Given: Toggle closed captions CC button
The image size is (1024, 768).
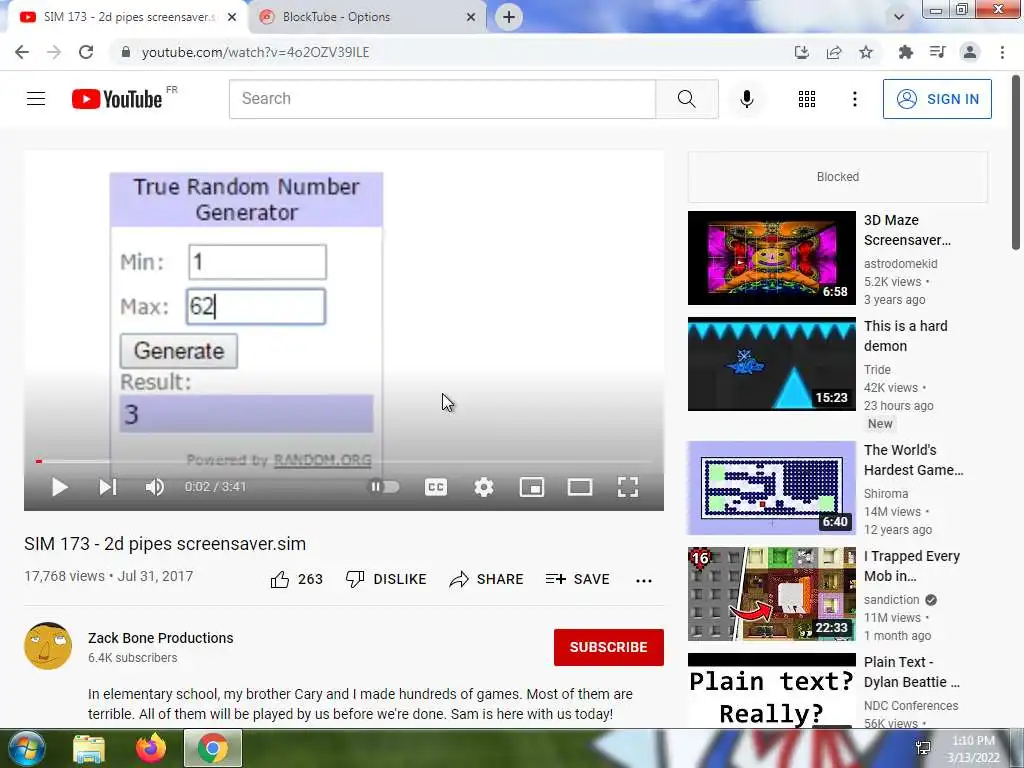Looking at the screenshot, I should [436, 487].
